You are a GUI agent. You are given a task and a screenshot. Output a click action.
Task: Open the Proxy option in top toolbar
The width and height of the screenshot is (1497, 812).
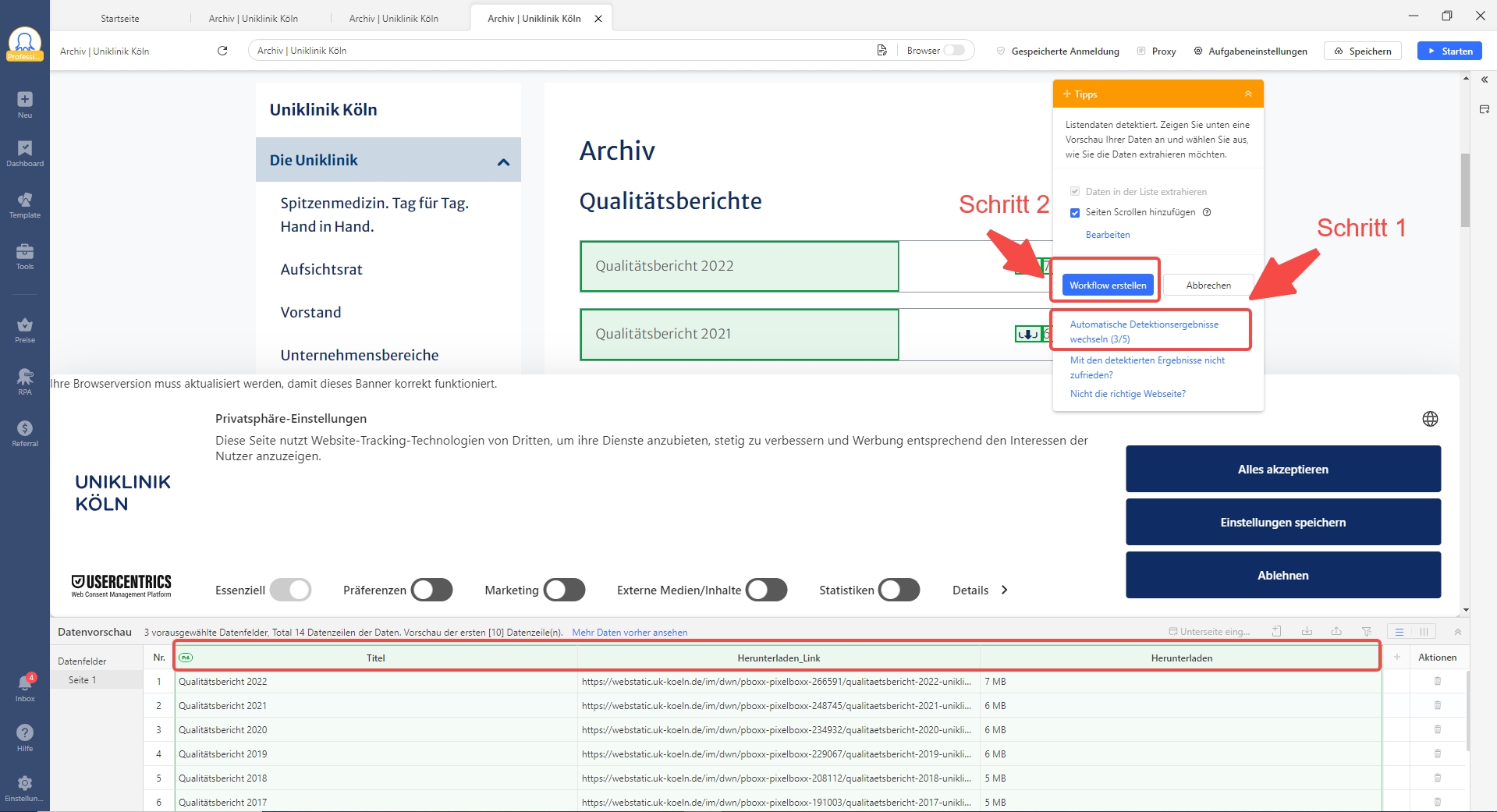tap(1156, 51)
